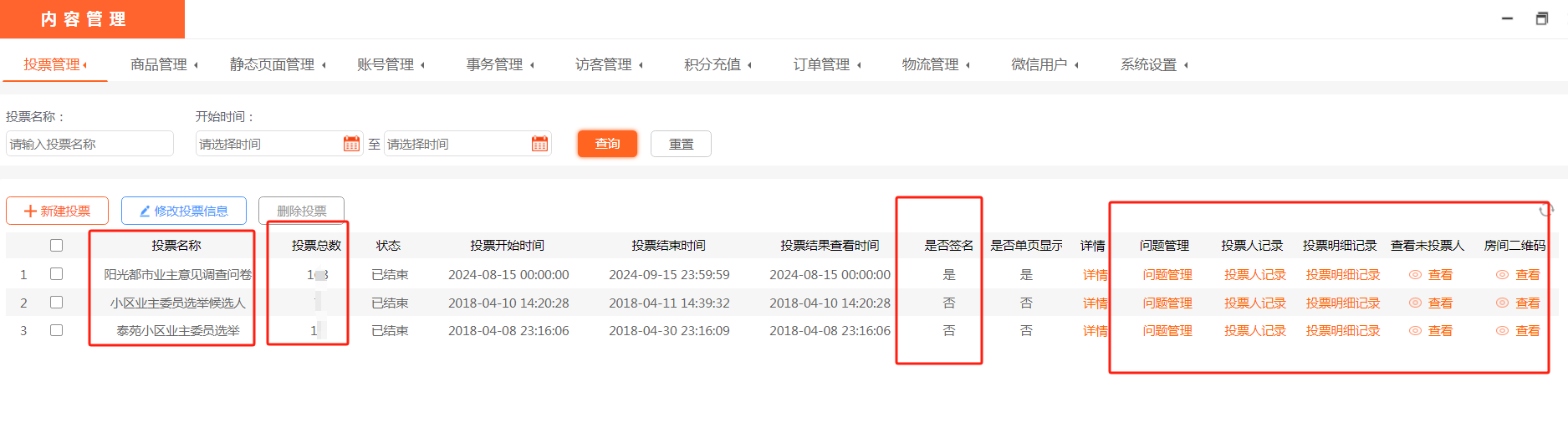Screen dimensions: 1568x438
Task: Click the 新建投票 button
Action: tap(58, 211)
